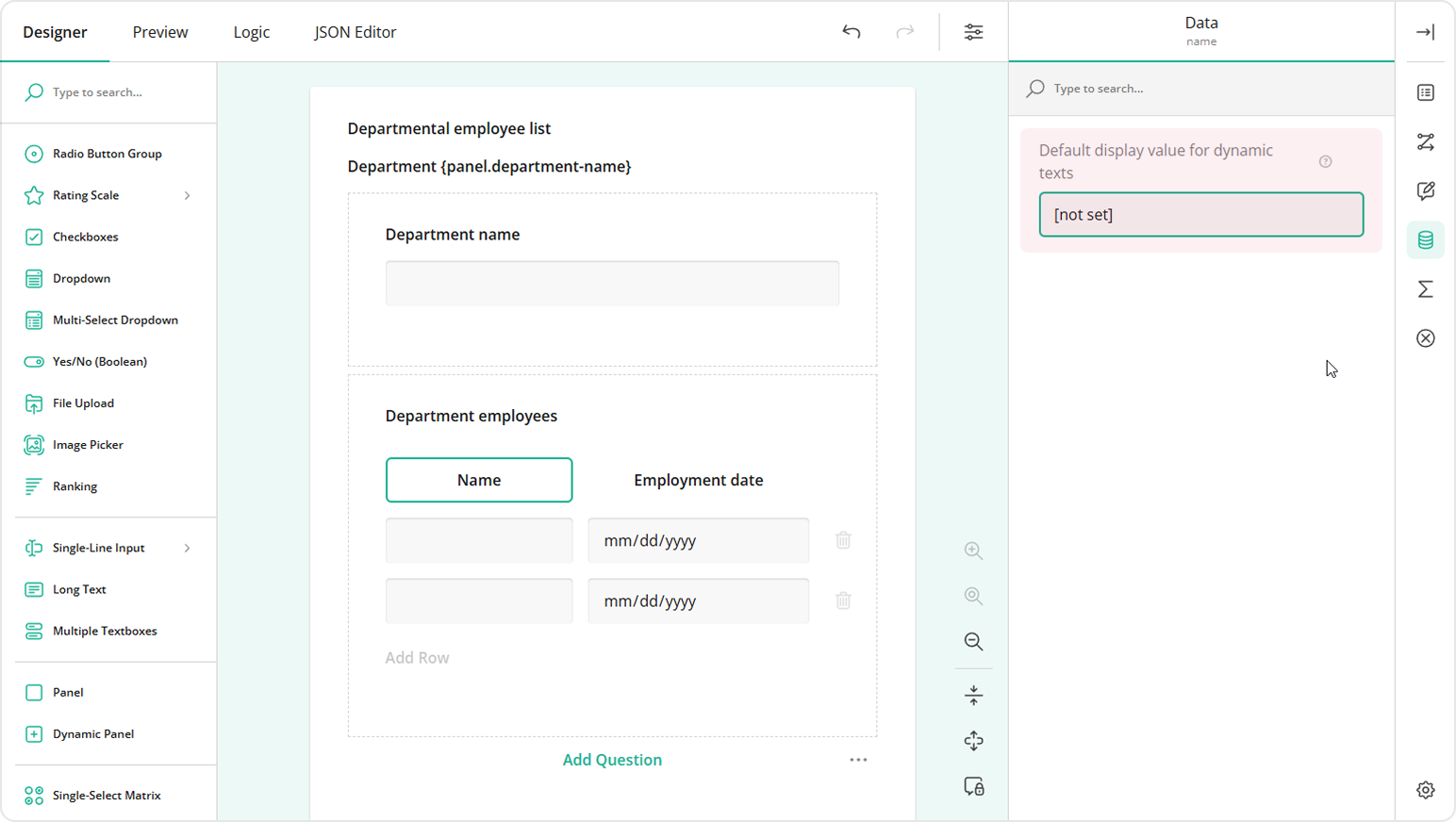Open survey settings from the top toolbar
1456x822 pixels.
(x=973, y=31)
